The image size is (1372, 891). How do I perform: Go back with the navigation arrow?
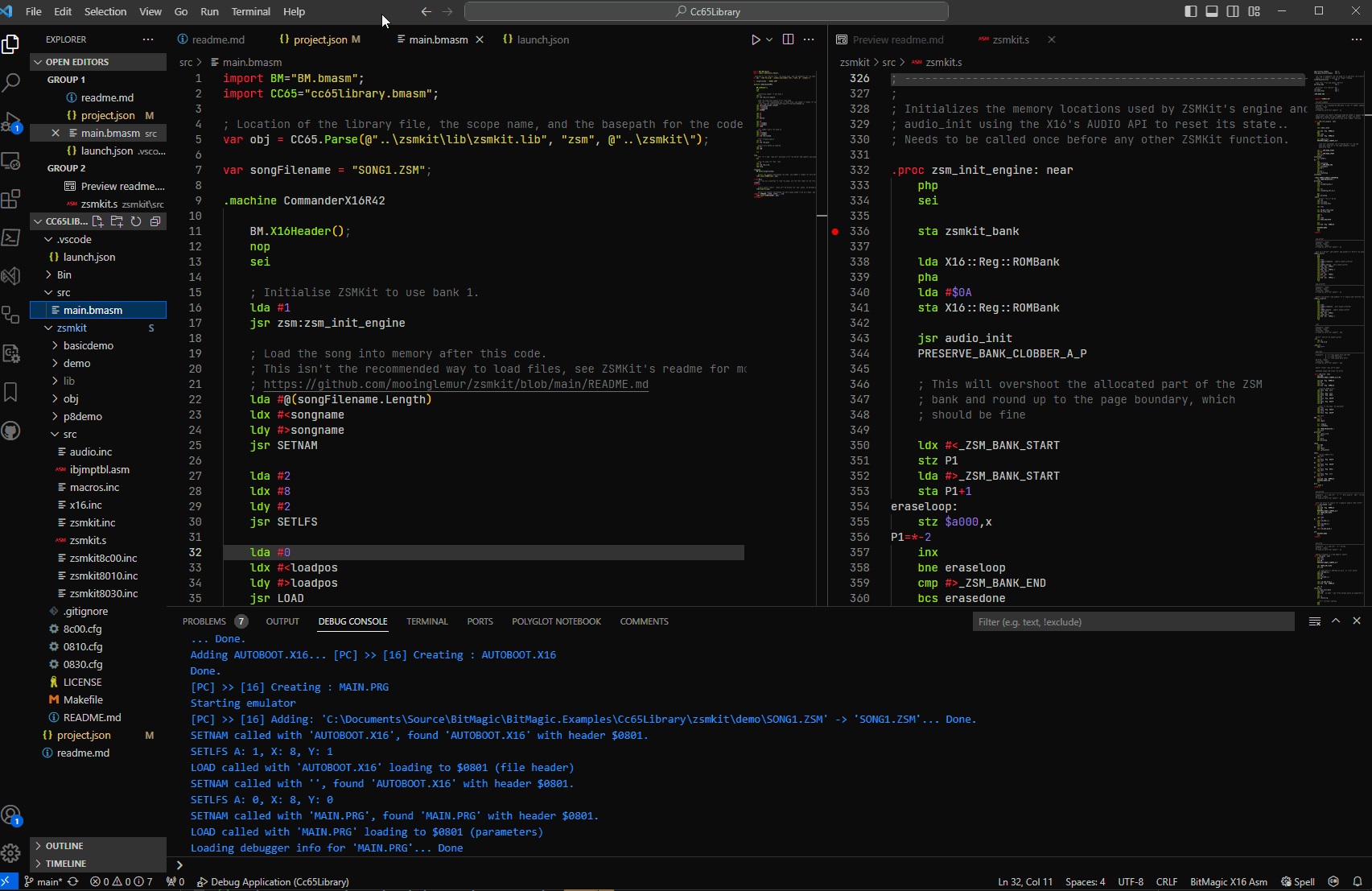point(426,11)
